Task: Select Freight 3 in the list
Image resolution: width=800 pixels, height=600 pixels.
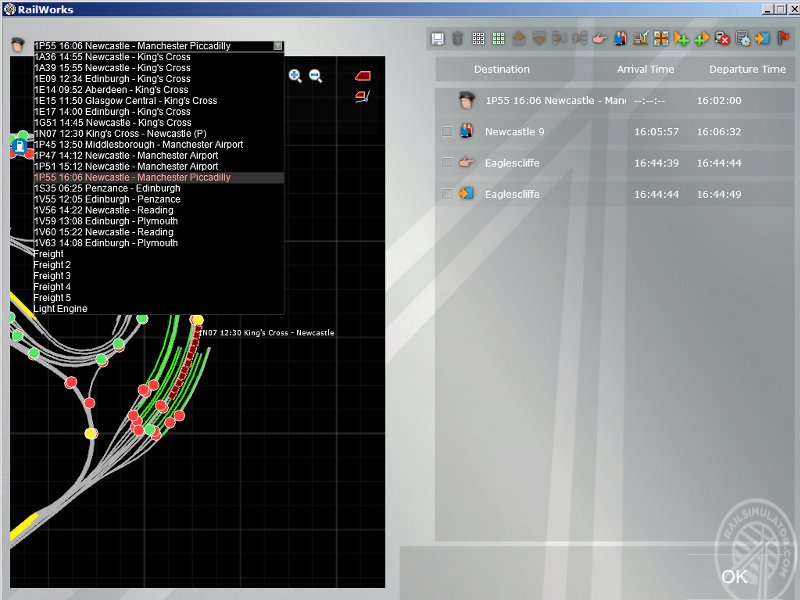Action: (52, 276)
